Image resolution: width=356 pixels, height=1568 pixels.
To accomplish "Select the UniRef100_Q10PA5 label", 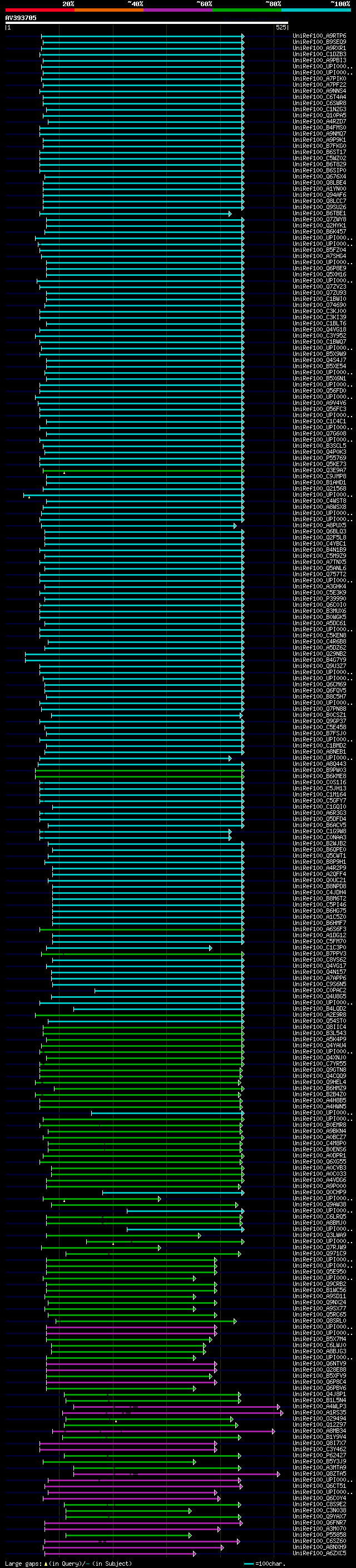I will click(x=319, y=115).
